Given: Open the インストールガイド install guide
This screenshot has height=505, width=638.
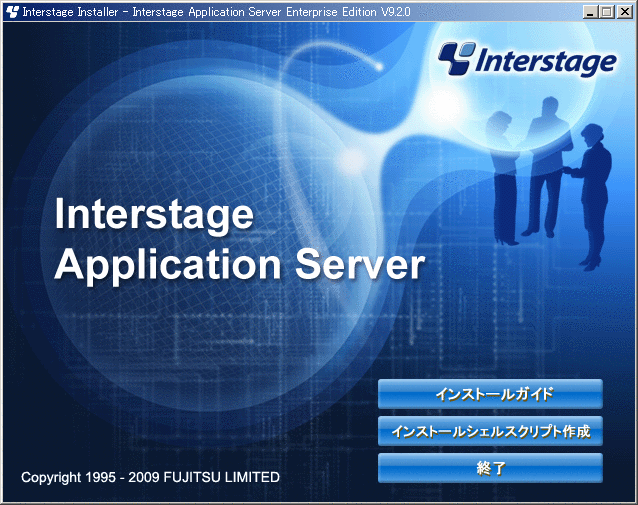Looking at the screenshot, I should coord(490,394).
